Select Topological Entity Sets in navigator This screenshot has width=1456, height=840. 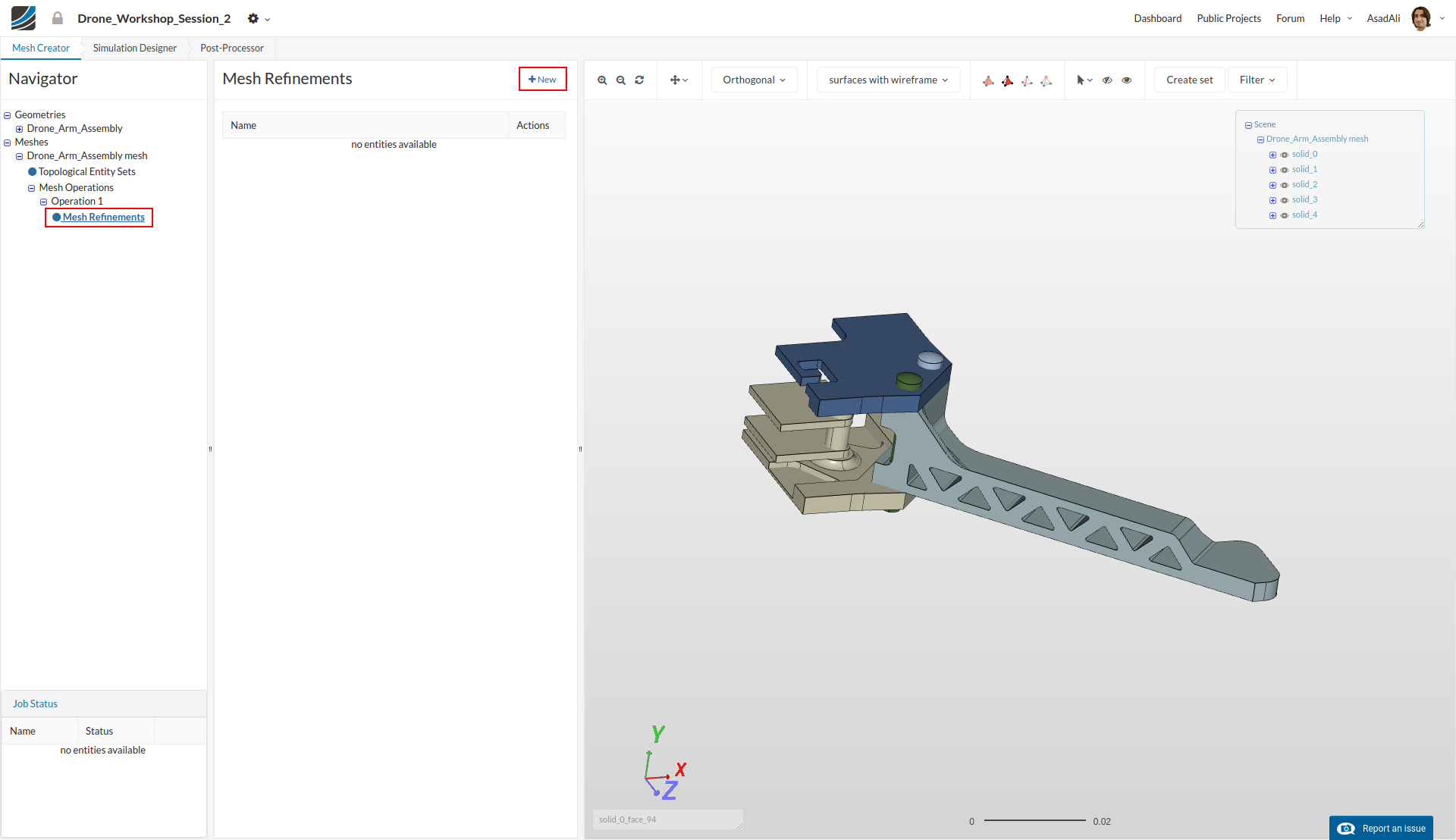(86, 171)
